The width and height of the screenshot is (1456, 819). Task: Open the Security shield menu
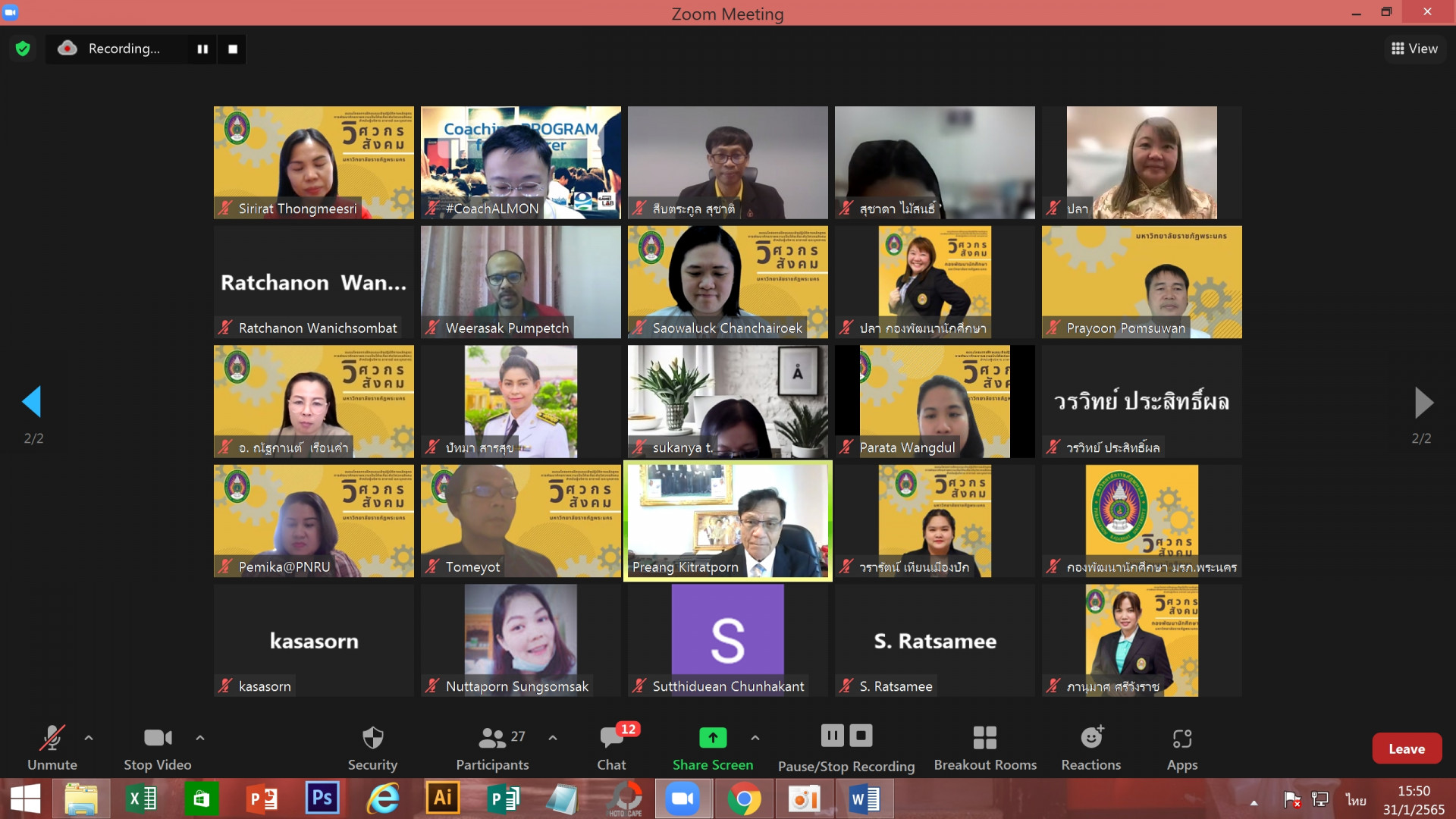click(372, 748)
